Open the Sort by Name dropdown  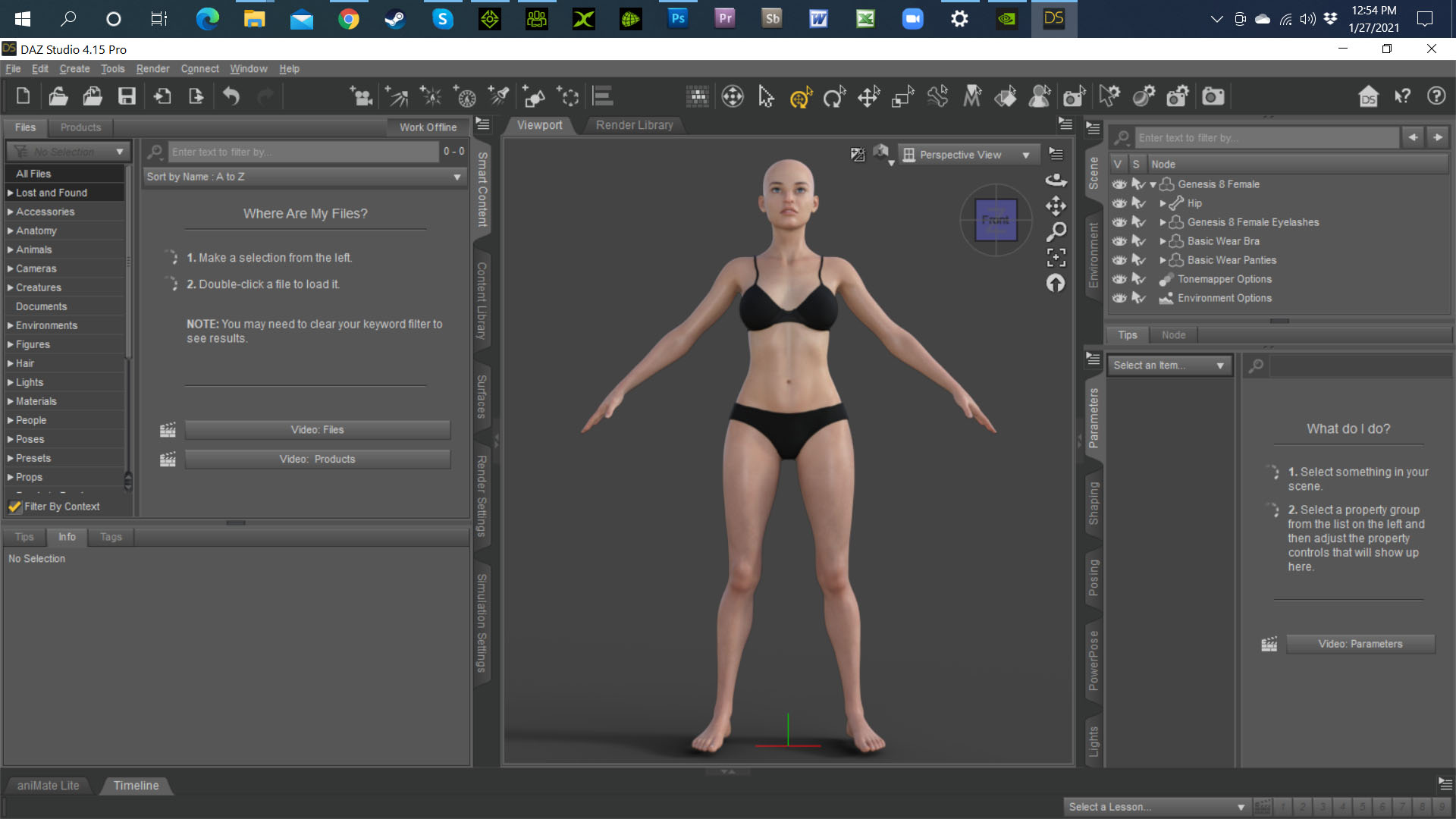point(304,177)
